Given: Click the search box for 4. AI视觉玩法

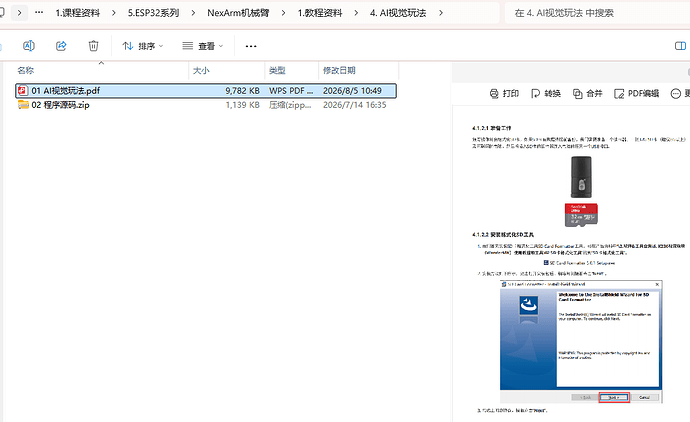Looking at the screenshot, I should point(597,13).
